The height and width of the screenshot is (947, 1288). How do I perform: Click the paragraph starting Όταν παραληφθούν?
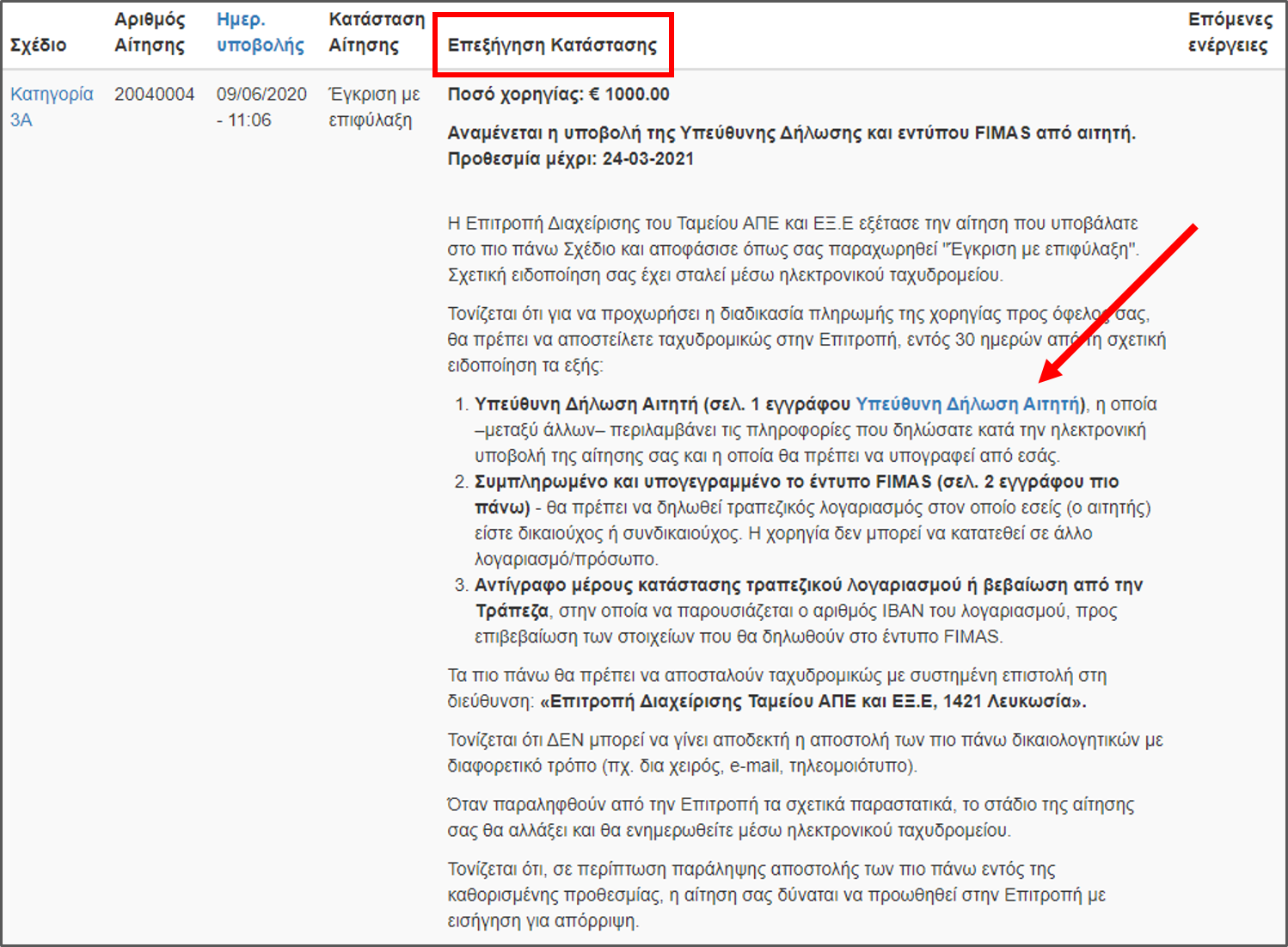pos(789,817)
